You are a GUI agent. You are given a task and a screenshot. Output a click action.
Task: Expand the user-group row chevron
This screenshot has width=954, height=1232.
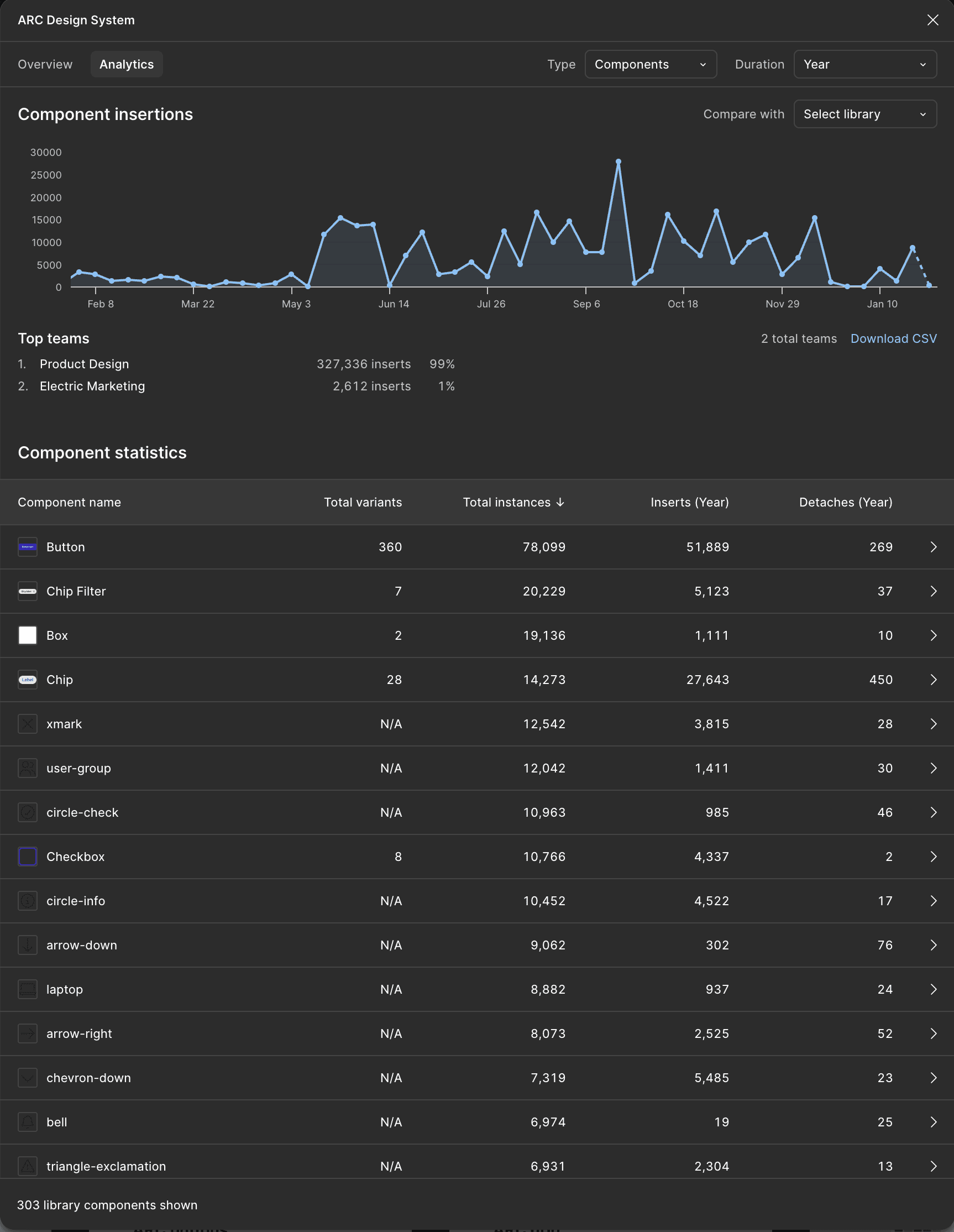tap(933, 768)
